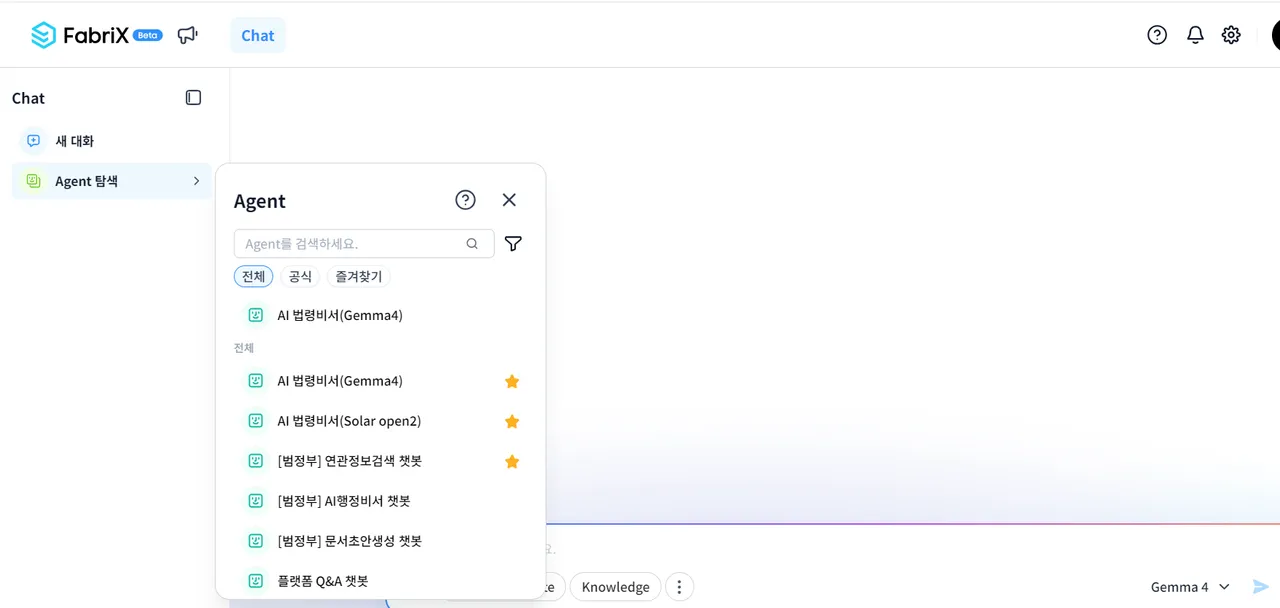Open the [범정부] AI행정비서 챗봇 agent

pyautogui.click(x=381, y=501)
